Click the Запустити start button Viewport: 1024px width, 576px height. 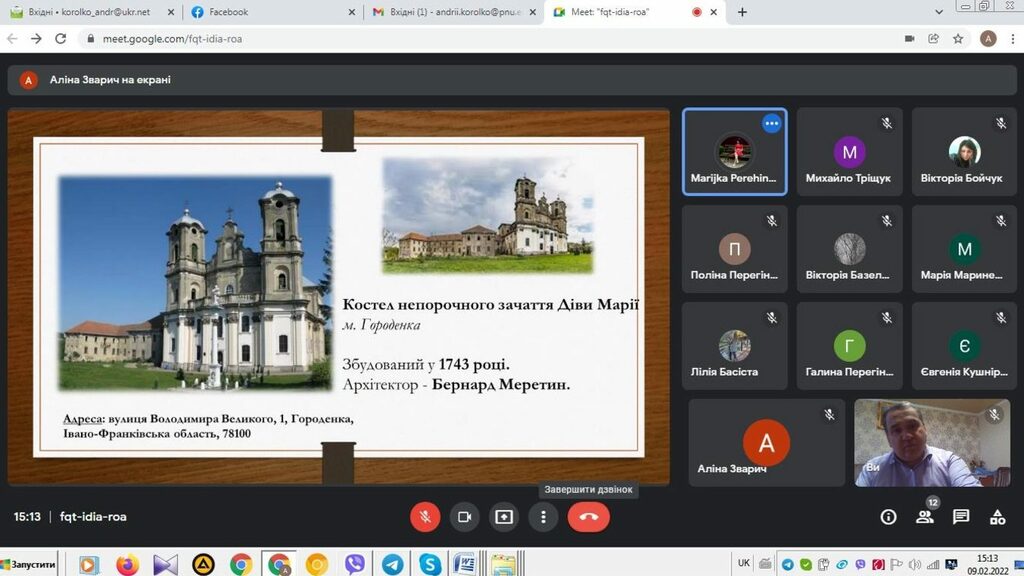(30, 564)
